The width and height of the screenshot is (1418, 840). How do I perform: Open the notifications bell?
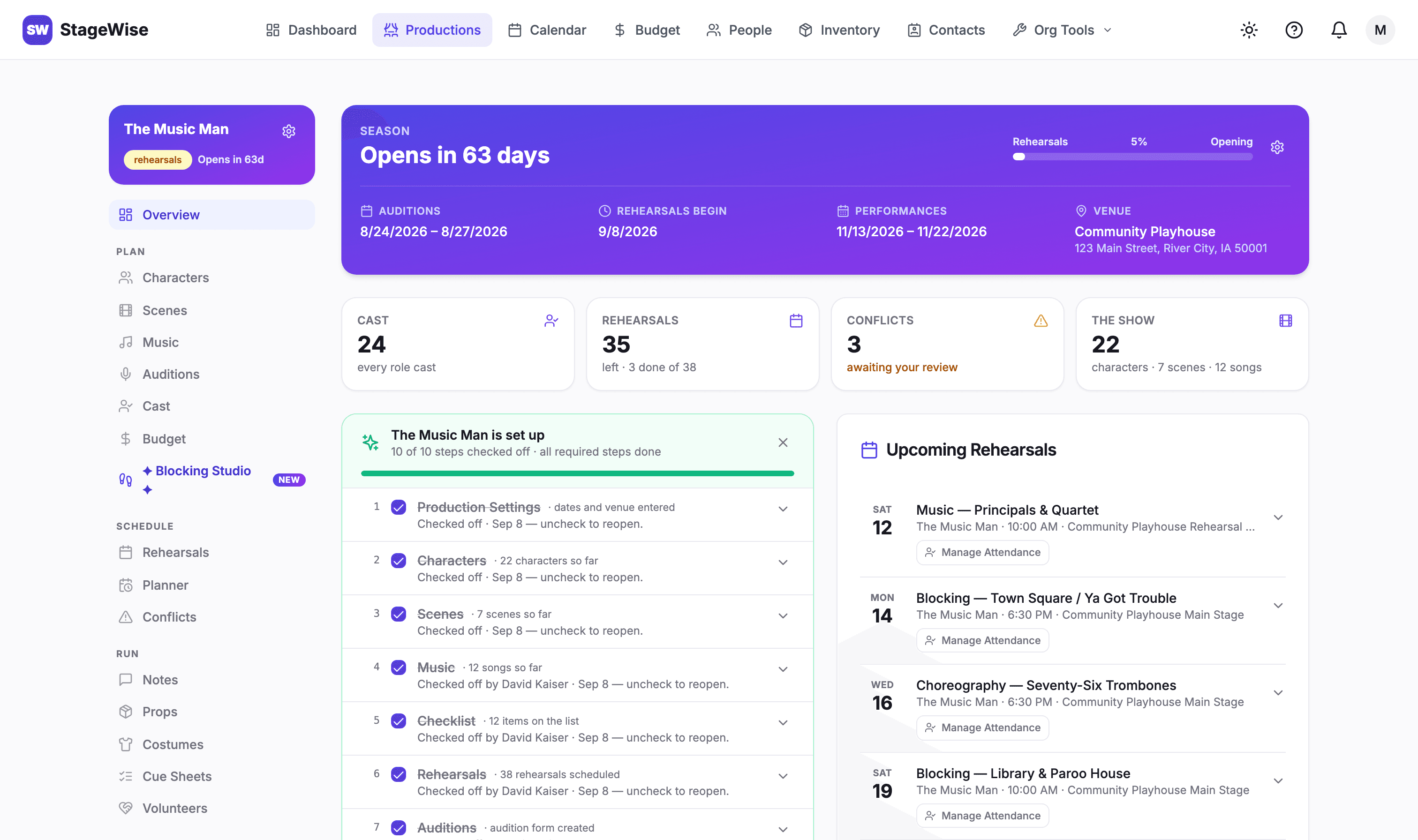click(1339, 30)
